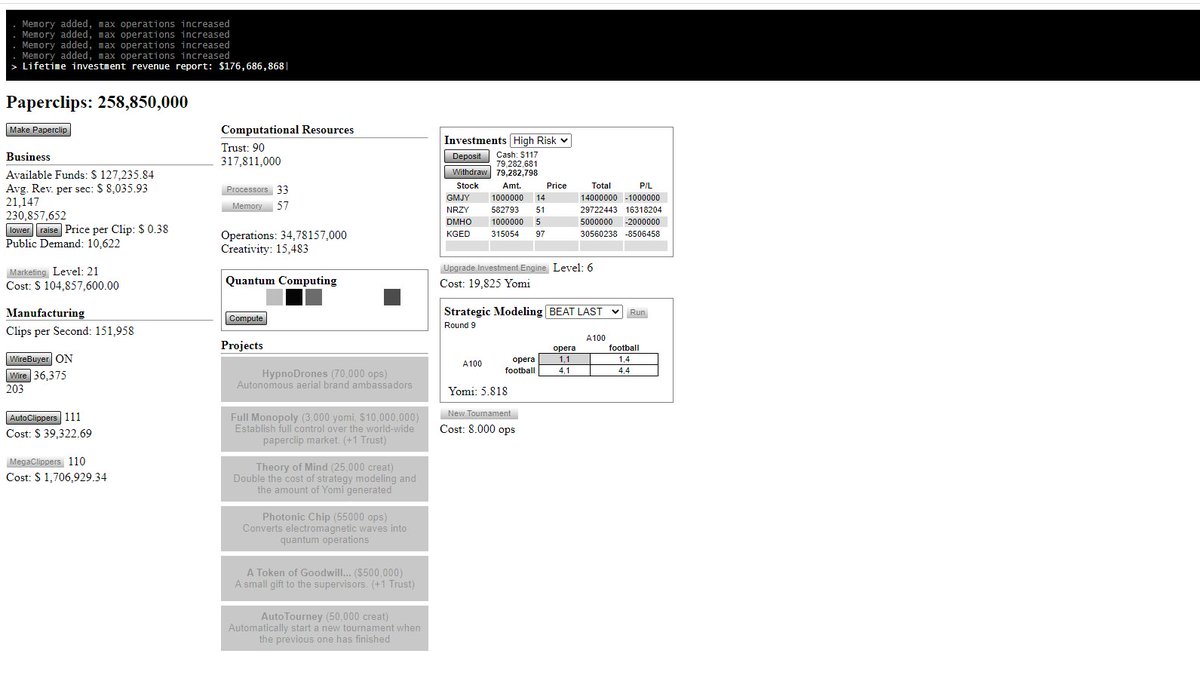Image resolution: width=1200 pixels, height=675 pixels.
Task: Click the isolated dark gray quantum chip
Action: pos(392,297)
